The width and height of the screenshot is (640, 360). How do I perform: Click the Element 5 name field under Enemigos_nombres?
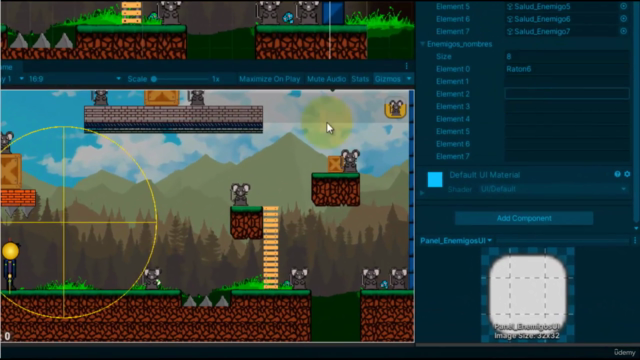567,131
